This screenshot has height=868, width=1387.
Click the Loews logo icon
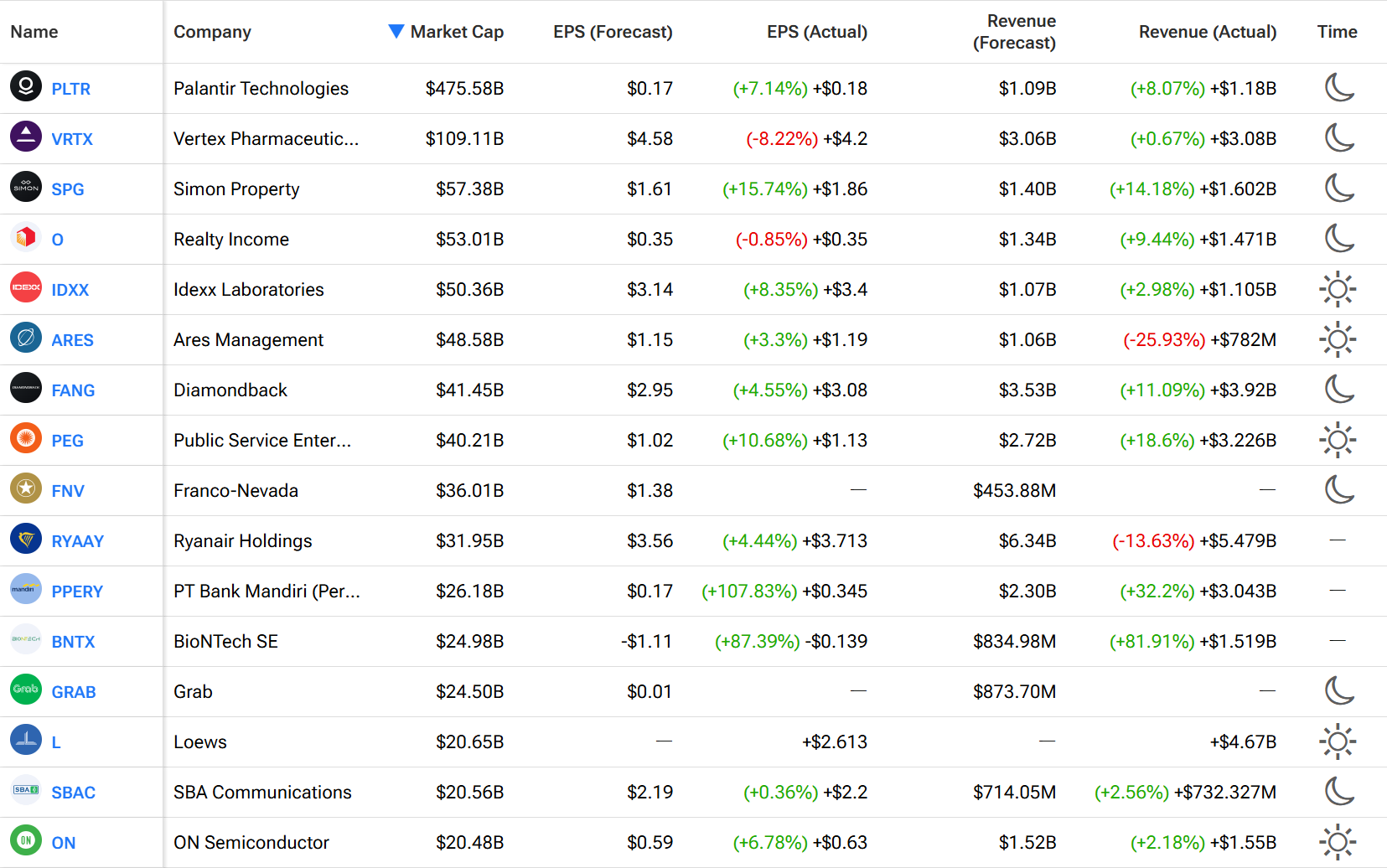point(26,740)
